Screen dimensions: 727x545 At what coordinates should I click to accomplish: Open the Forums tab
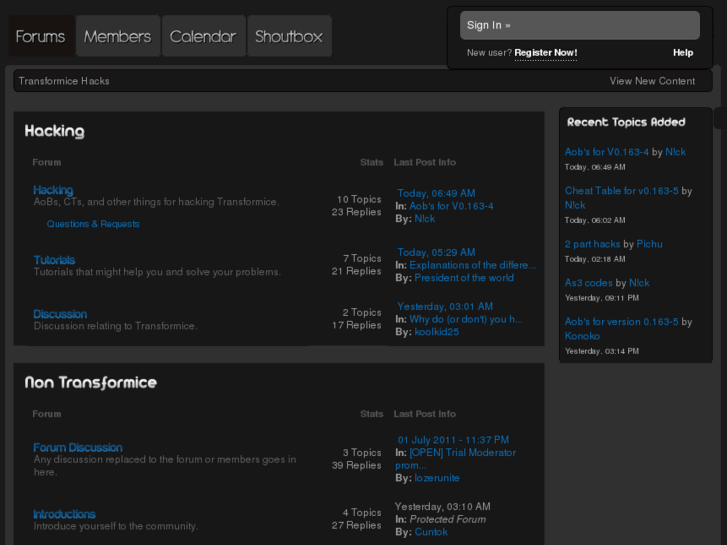pos(40,37)
